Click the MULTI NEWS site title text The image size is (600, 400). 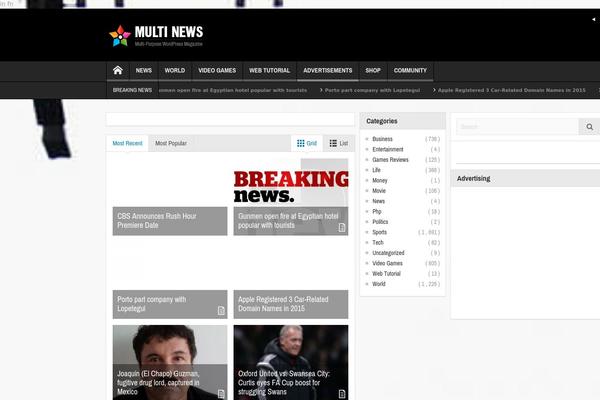(x=169, y=32)
